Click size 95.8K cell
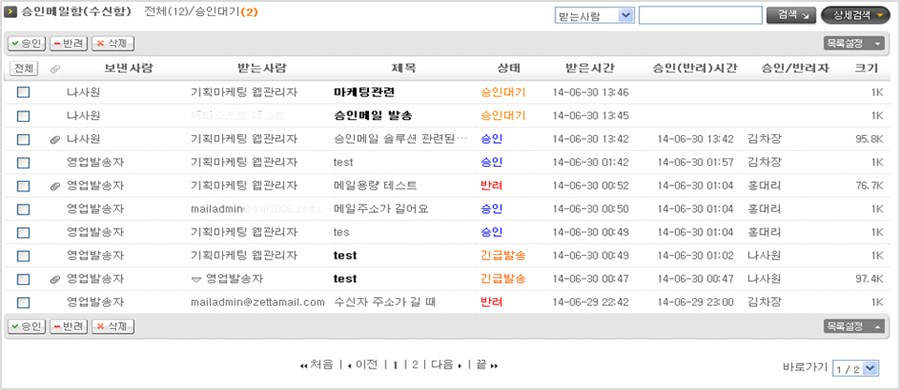900x390 pixels. (868, 139)
